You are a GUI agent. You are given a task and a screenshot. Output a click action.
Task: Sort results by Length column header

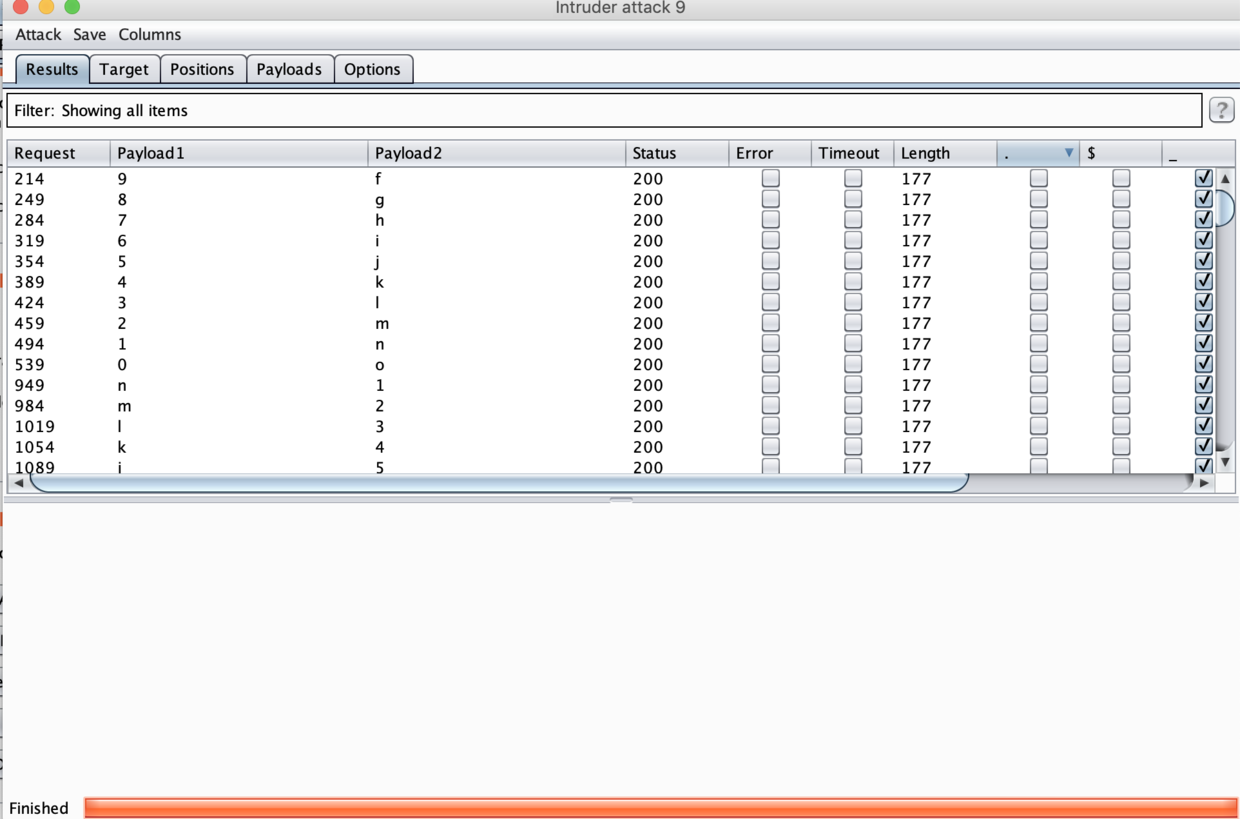[925, 153]
